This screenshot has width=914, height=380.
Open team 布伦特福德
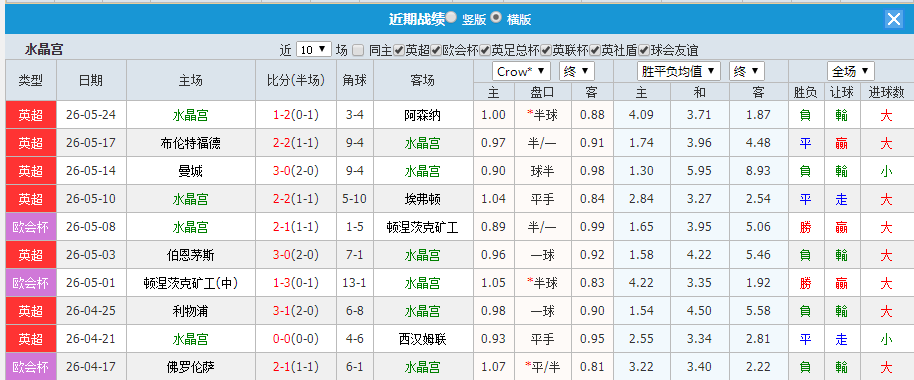point(190,143)
